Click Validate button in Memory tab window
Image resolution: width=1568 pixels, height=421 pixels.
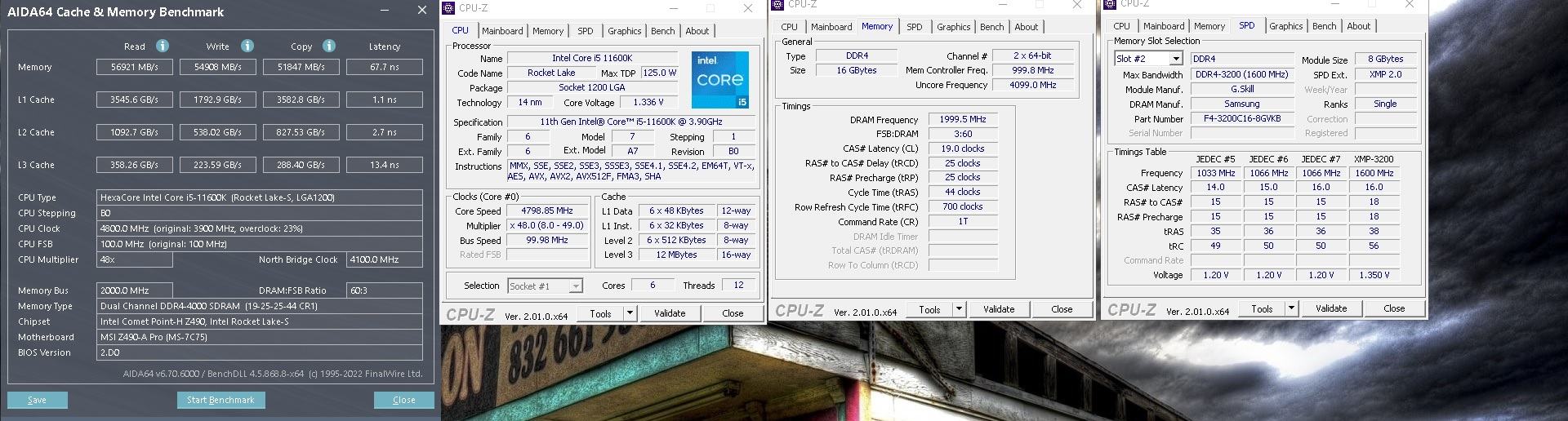[999, 309]
